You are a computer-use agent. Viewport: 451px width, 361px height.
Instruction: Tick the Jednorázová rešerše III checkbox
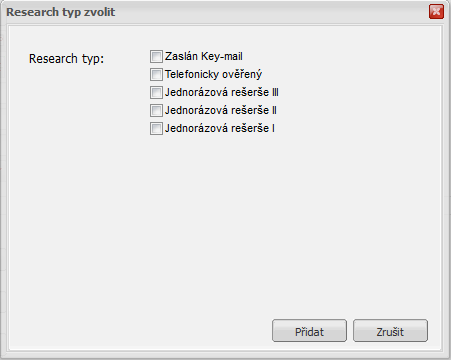[x=156, y=93]
